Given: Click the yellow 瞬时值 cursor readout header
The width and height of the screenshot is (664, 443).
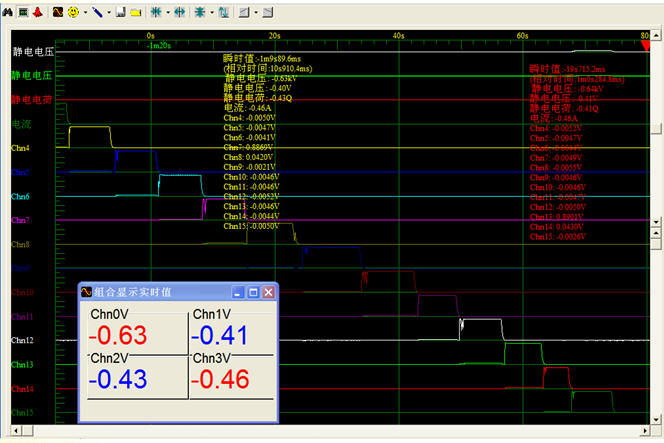Looking at the screenshot, I should [x=262, y=58].
